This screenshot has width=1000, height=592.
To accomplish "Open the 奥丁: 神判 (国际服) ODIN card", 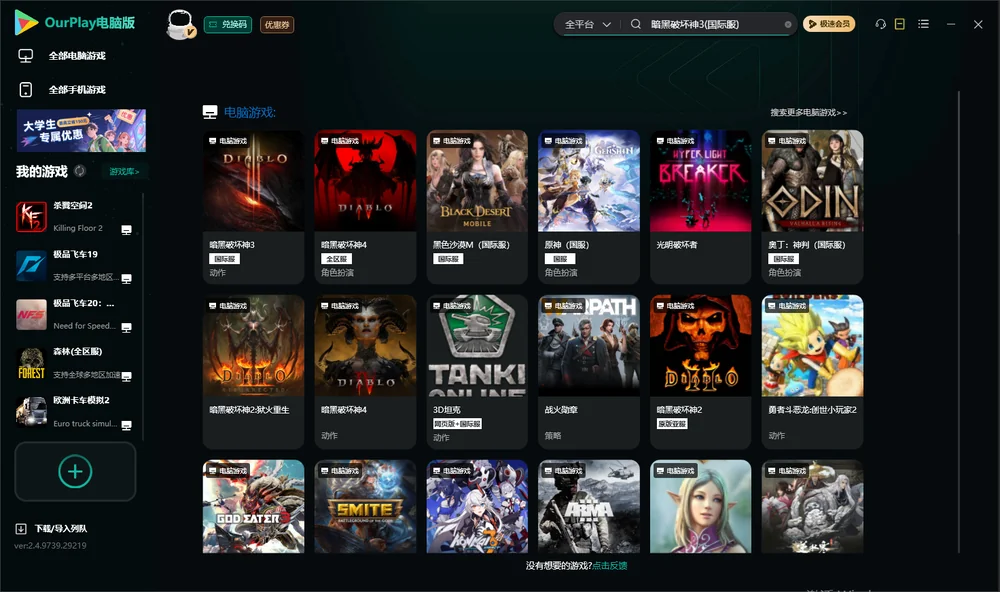I will (812, 207).
